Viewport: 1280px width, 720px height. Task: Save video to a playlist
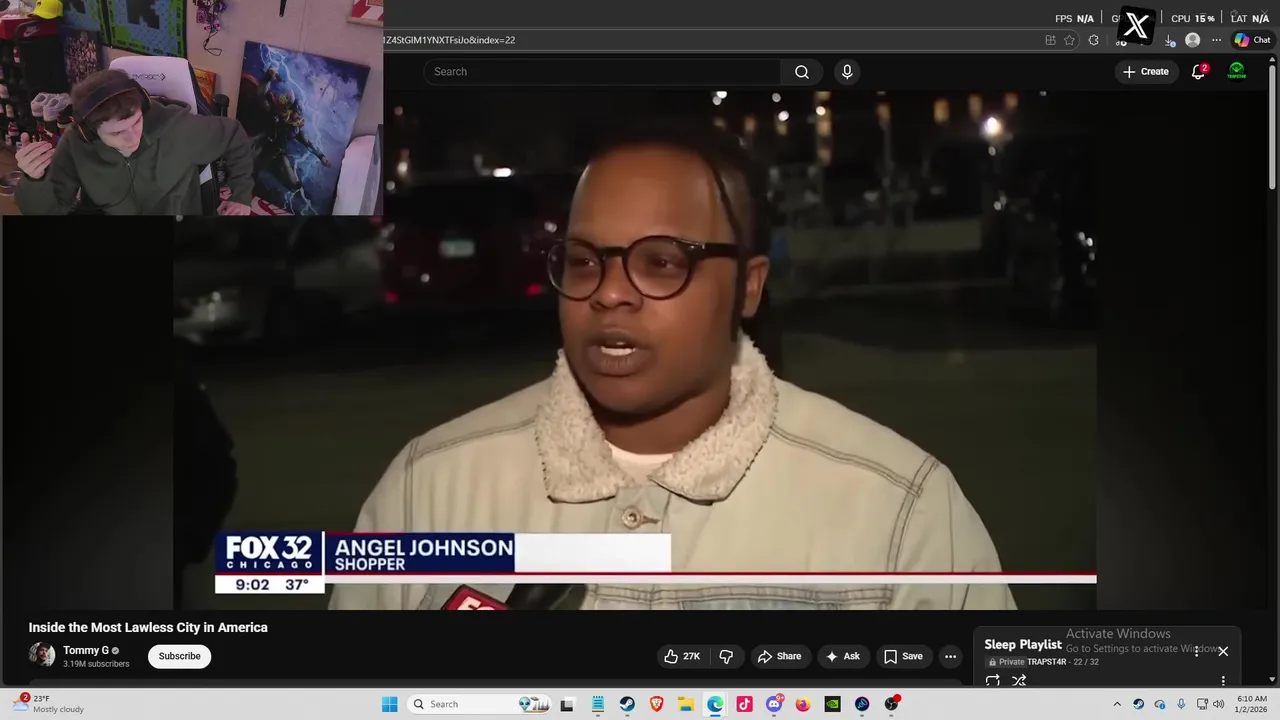point(903,656)
